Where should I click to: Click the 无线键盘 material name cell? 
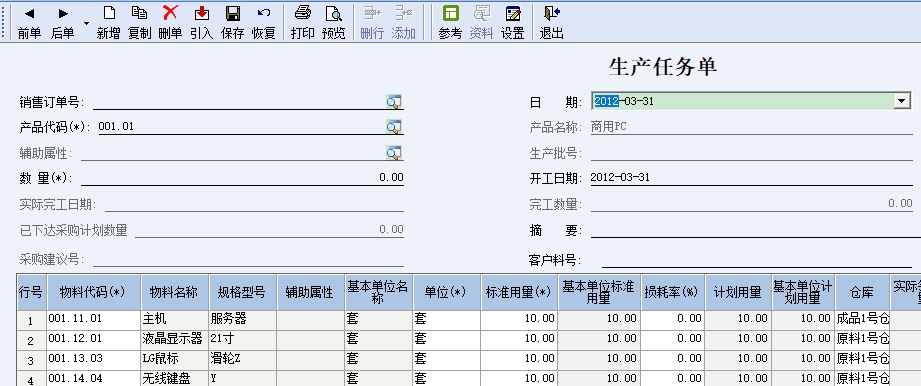[174, 378]
